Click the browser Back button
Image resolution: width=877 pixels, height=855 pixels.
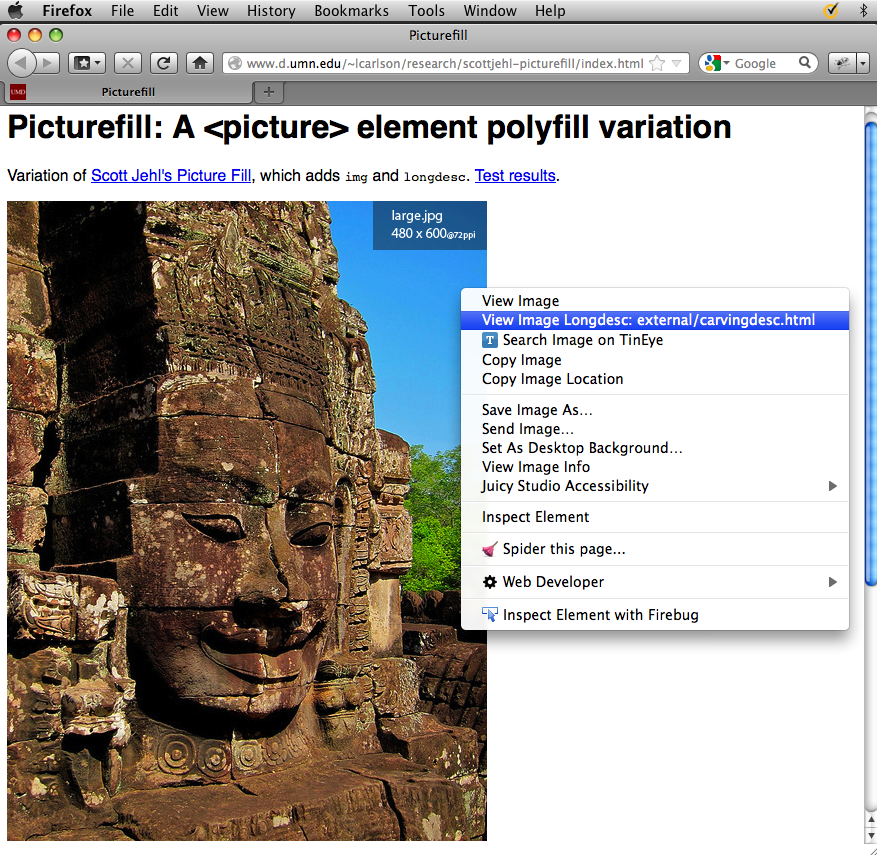22,63
